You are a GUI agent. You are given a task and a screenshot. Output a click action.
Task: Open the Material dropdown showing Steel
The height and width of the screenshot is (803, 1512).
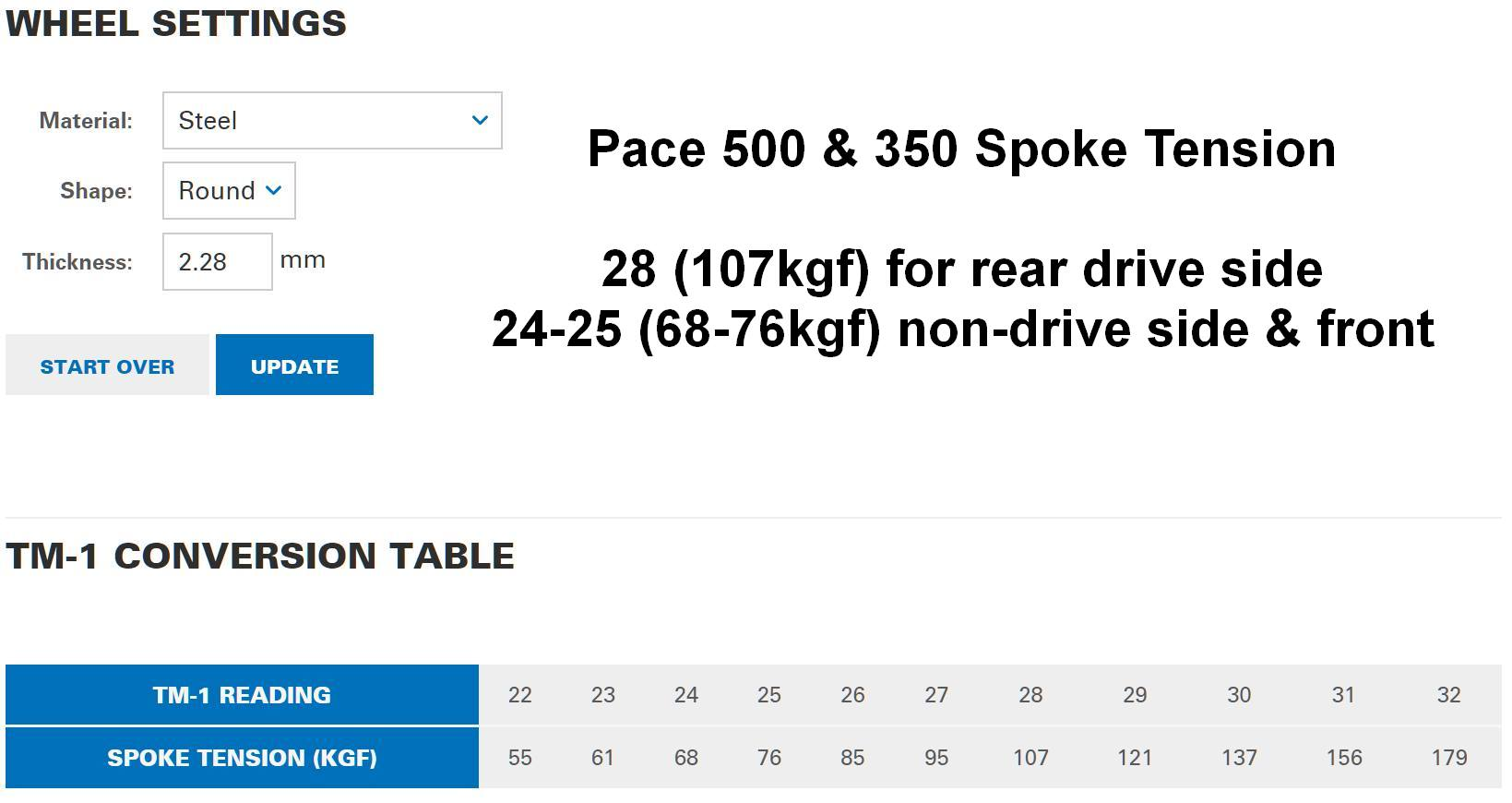332,120
